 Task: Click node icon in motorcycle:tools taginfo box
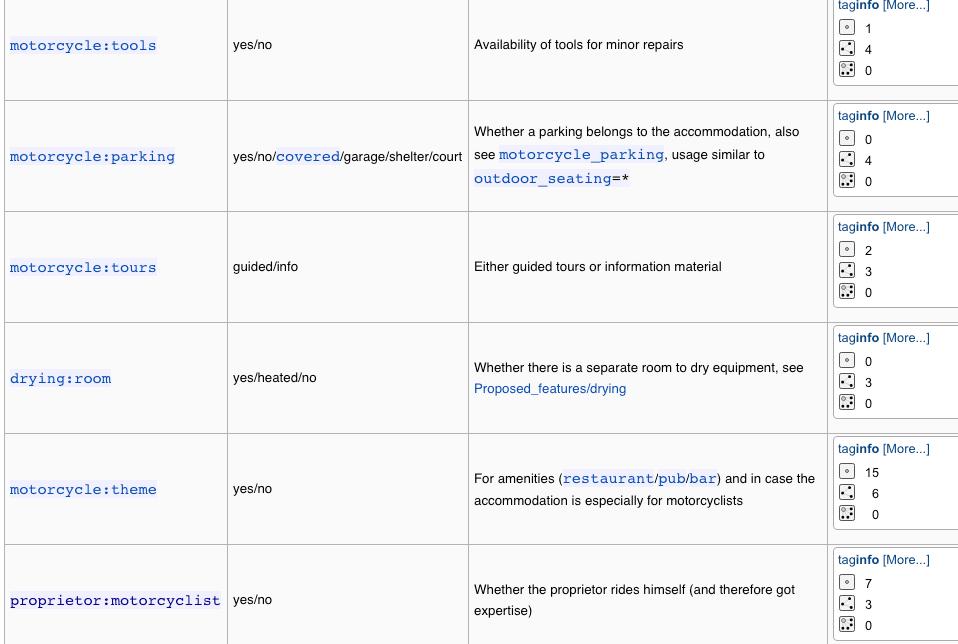point(847,28)
